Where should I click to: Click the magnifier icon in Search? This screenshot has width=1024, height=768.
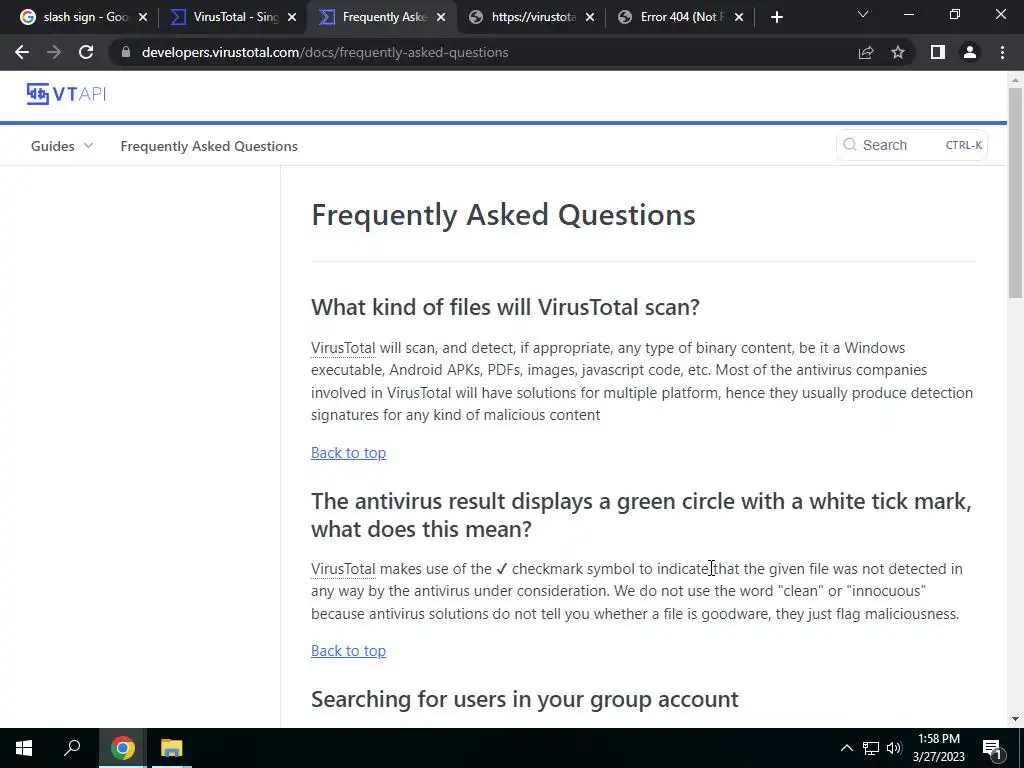pos(850,145)
